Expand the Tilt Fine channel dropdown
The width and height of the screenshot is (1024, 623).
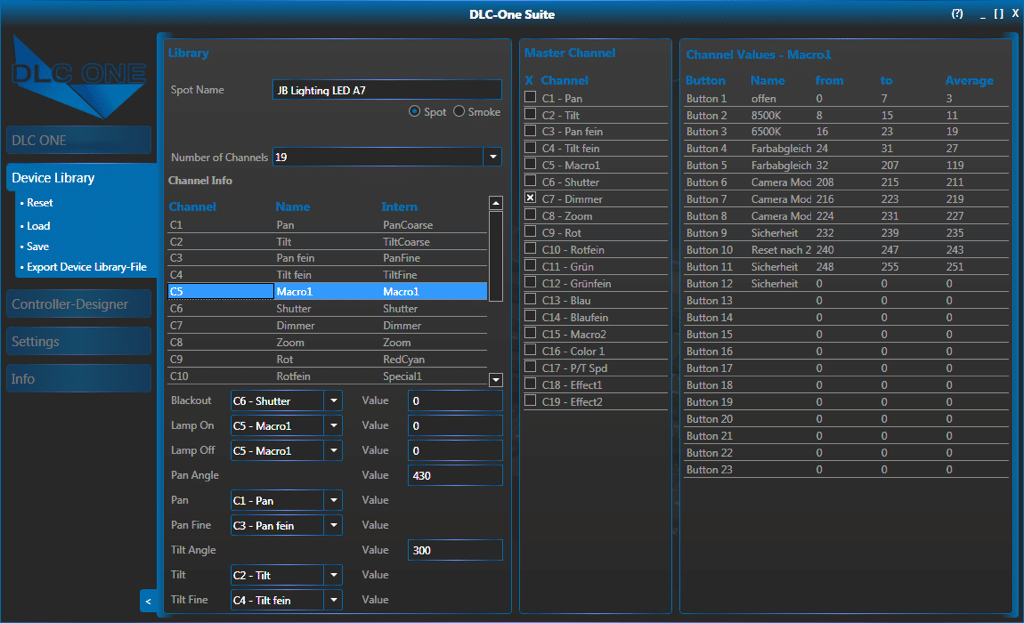[x=332, y=600]
